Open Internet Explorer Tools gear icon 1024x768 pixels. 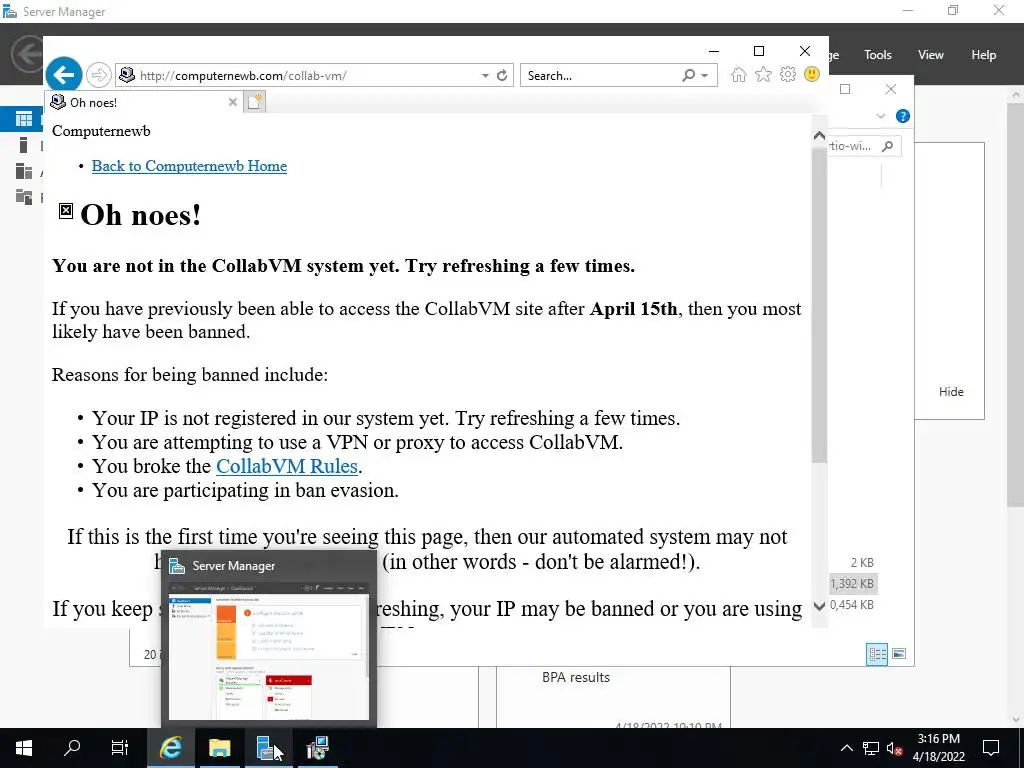coord(788,75)
